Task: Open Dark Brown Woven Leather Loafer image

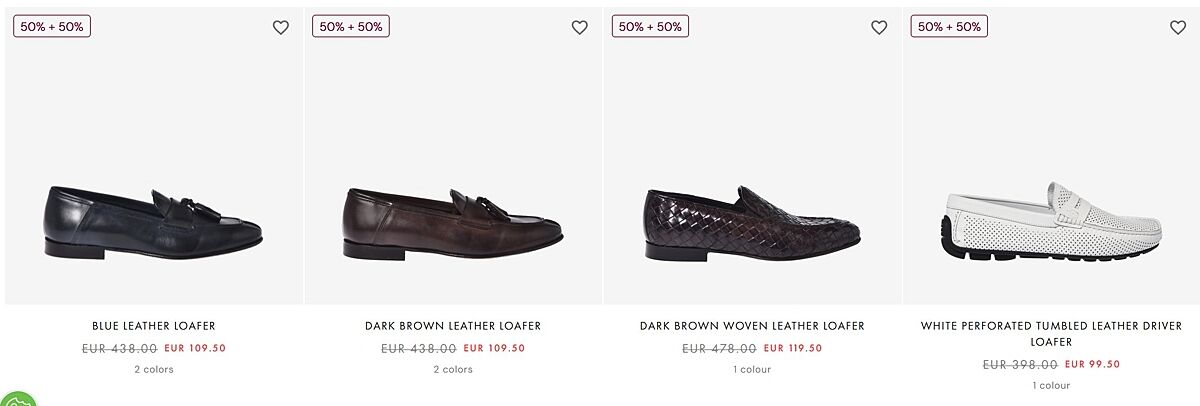Action: (x=752, y=222)
